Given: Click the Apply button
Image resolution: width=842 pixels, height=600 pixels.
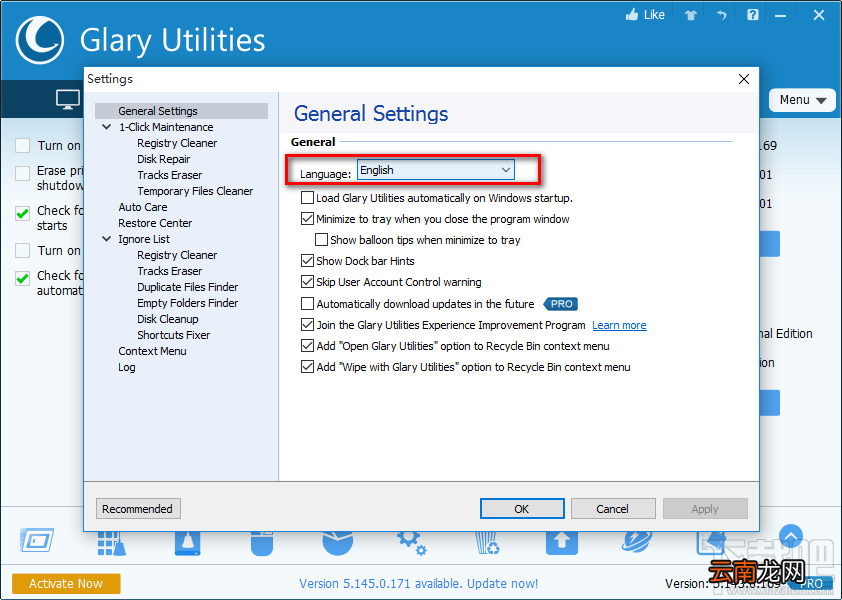Looking at the screenshot, I should pyautogui.click(x=705, y=508).
